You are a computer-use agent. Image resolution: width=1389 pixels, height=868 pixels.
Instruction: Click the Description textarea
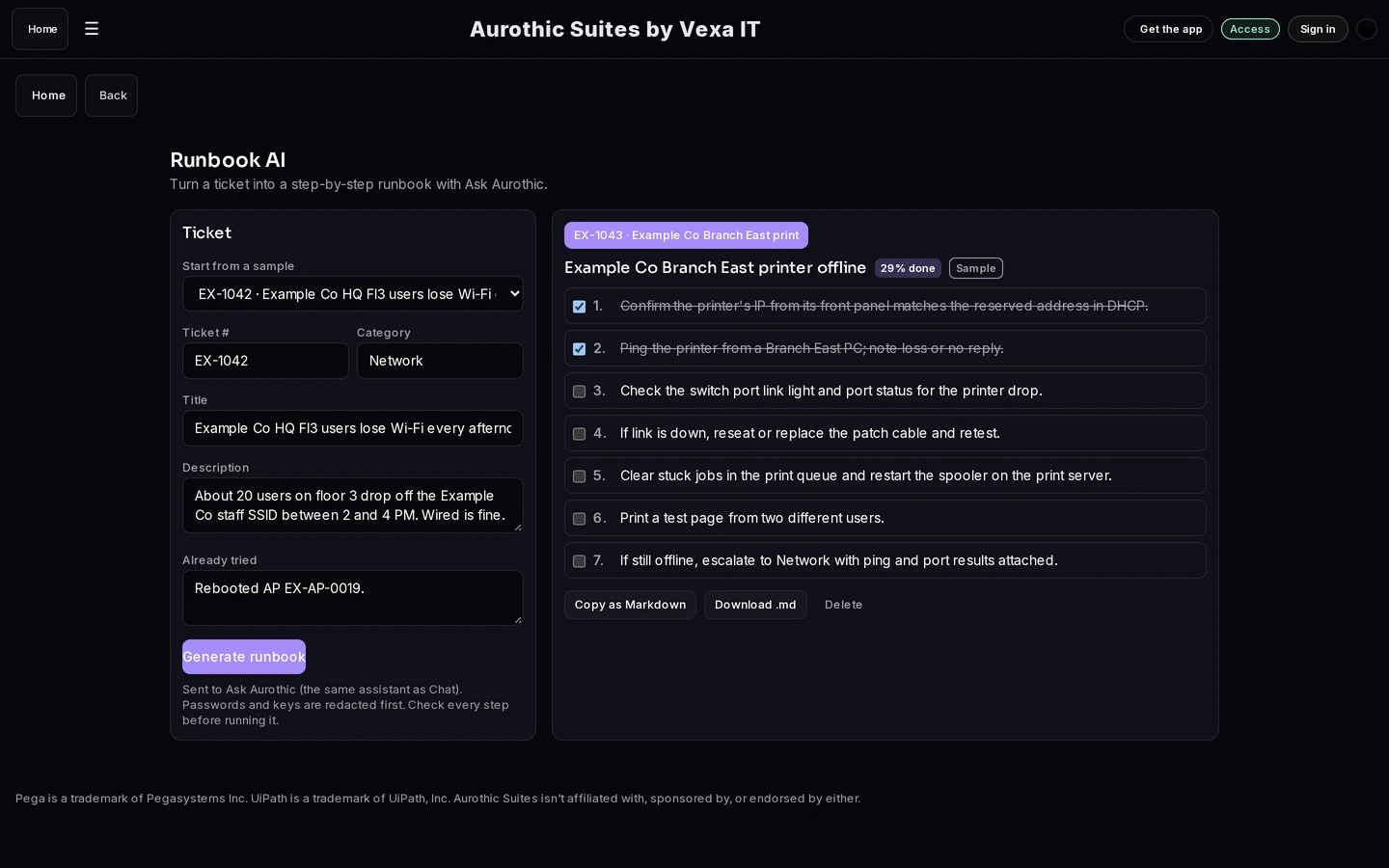click(x=353, y=505)
